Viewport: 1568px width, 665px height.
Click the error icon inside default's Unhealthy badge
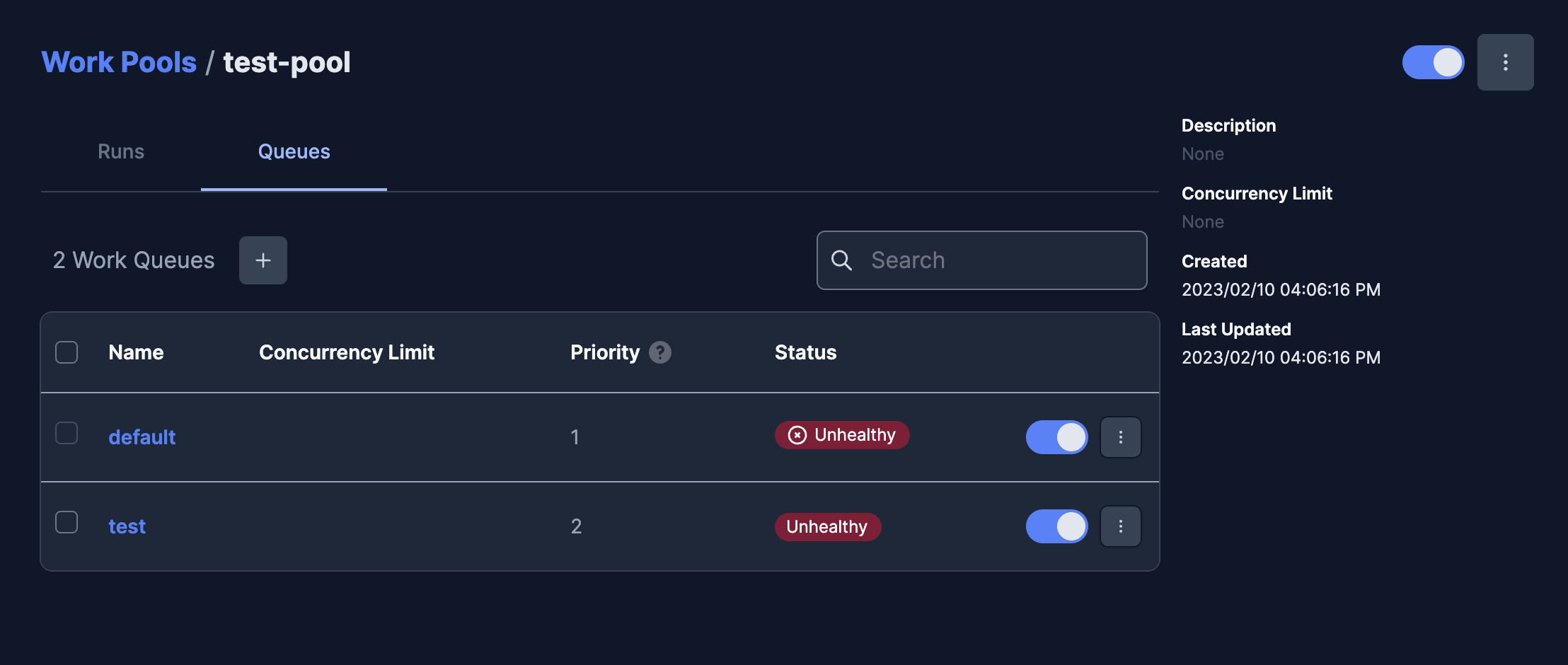(797, 435)
